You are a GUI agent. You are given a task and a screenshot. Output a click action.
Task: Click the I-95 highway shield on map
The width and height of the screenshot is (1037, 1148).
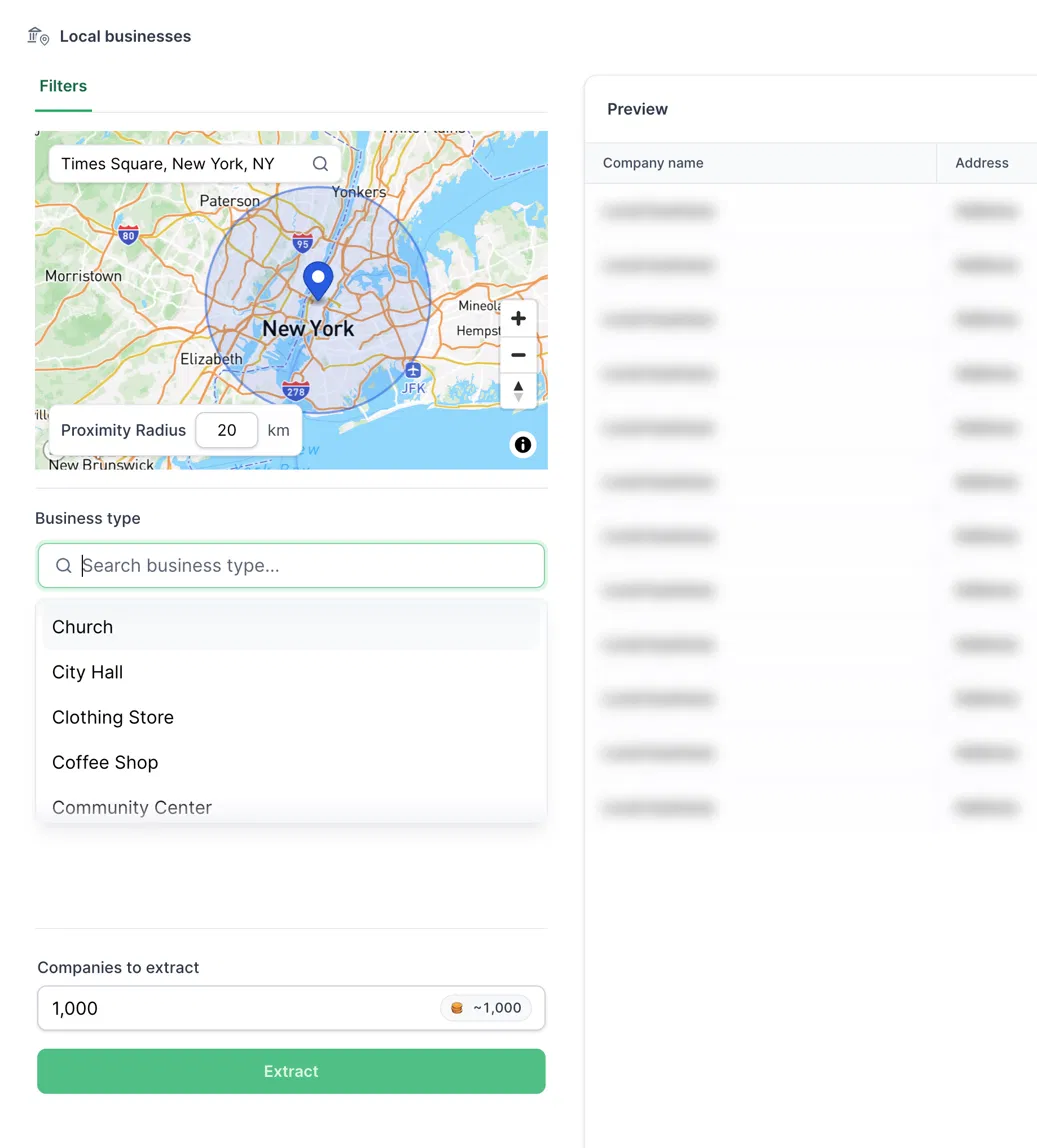tap(302, 242)
